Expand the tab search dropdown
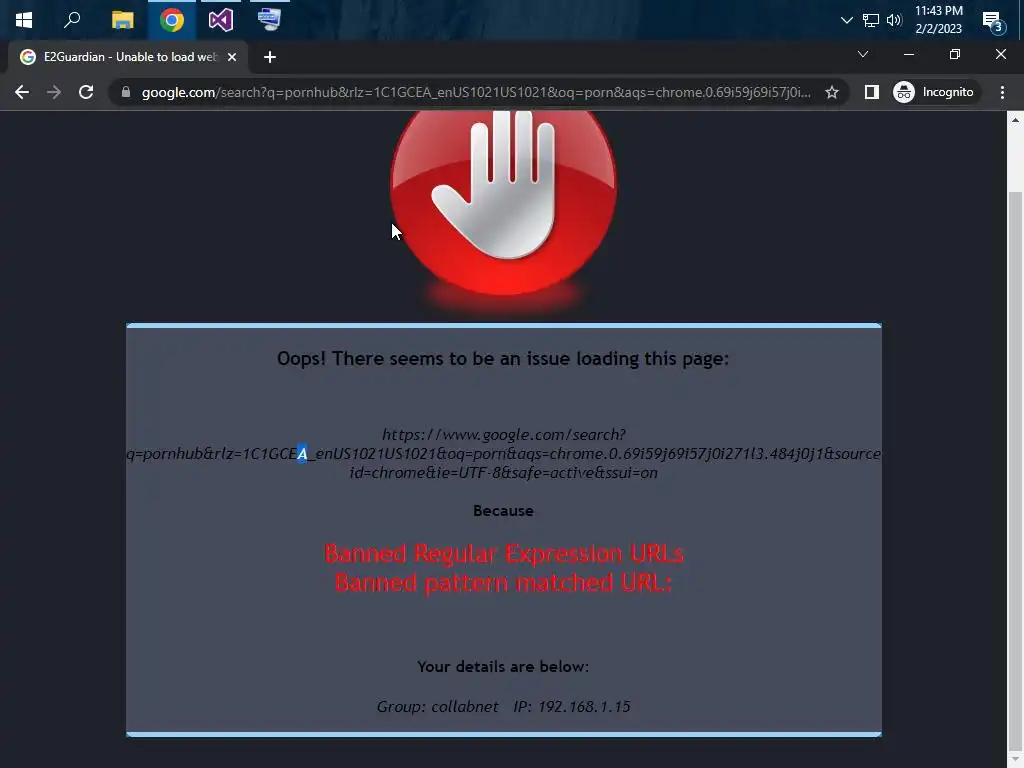The image size is (1024, 768). tap(863, 54)
